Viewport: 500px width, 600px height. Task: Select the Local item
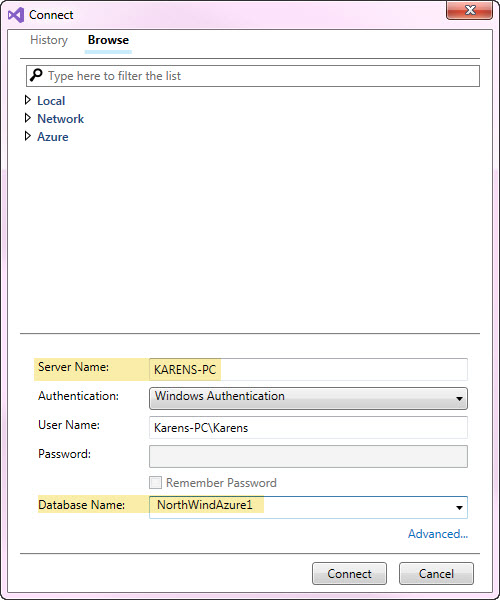51,101
